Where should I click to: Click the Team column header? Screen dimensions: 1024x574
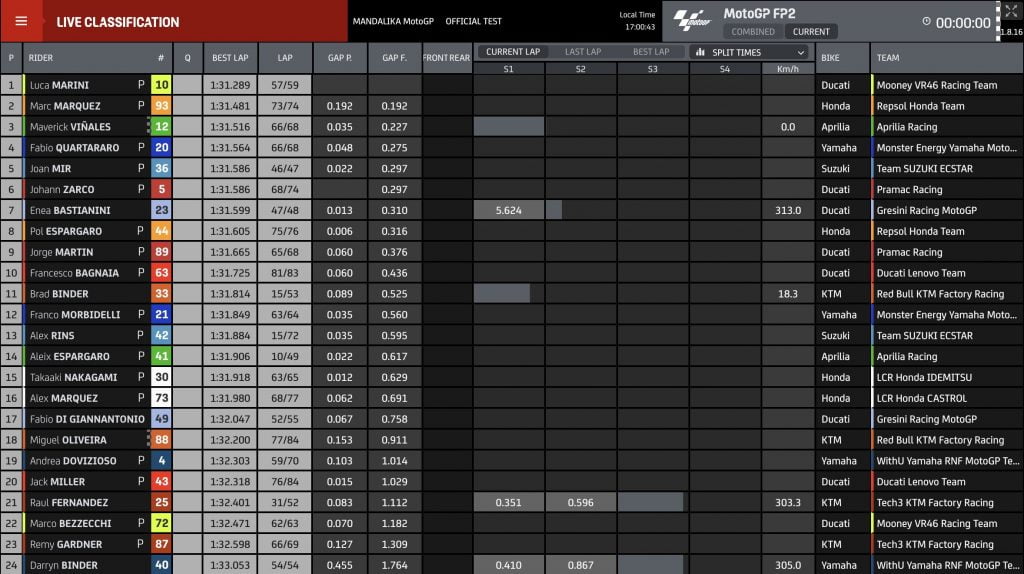(888, 58)
